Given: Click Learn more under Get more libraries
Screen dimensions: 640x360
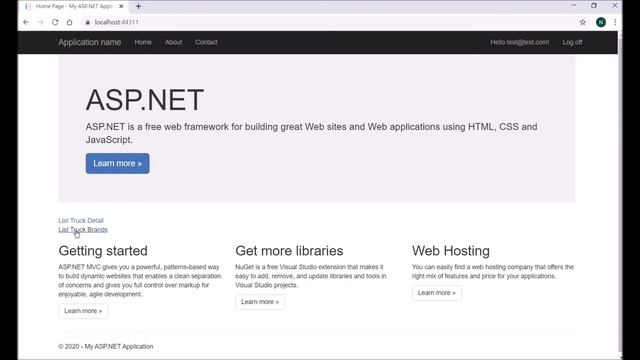Looking at the screenshot, I should pyautogui.click(x=260, y=302).
